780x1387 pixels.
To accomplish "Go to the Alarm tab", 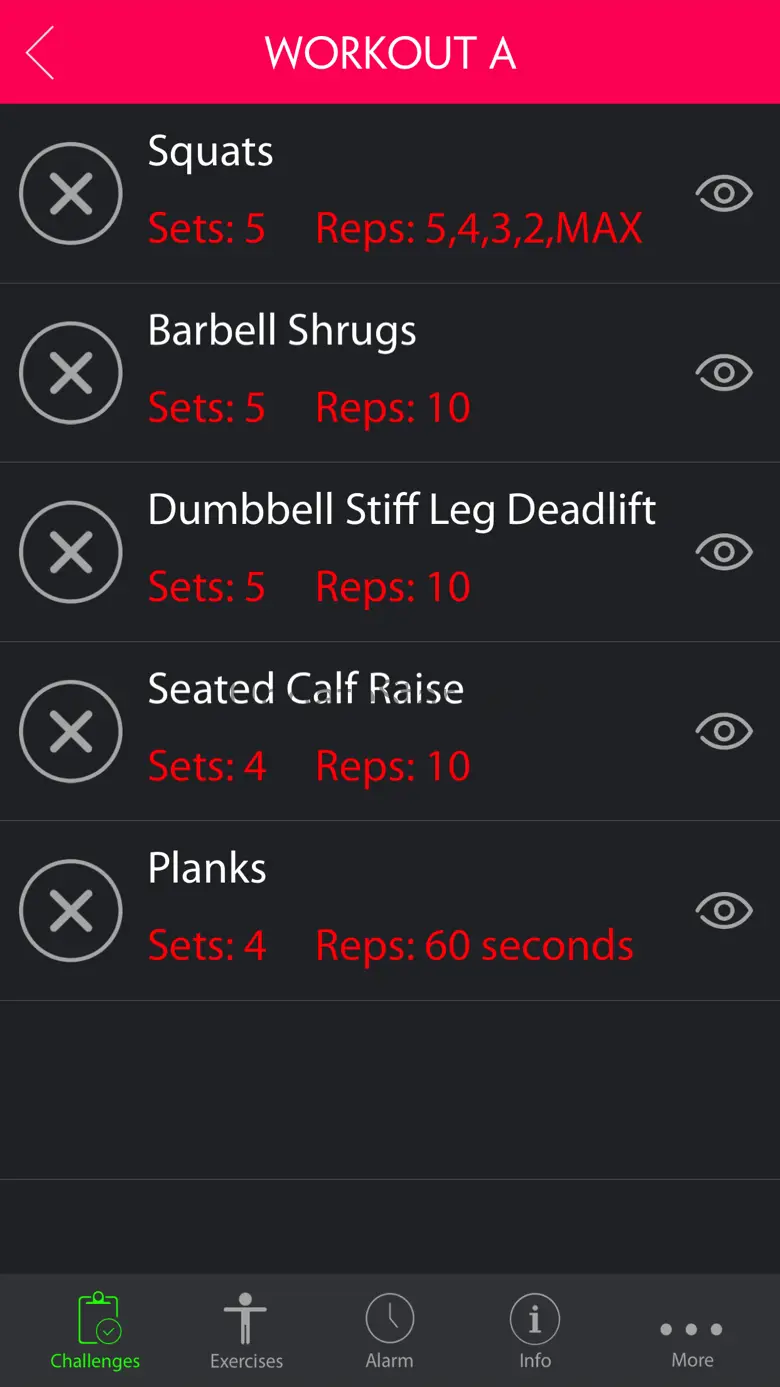I will point(389,1331).
